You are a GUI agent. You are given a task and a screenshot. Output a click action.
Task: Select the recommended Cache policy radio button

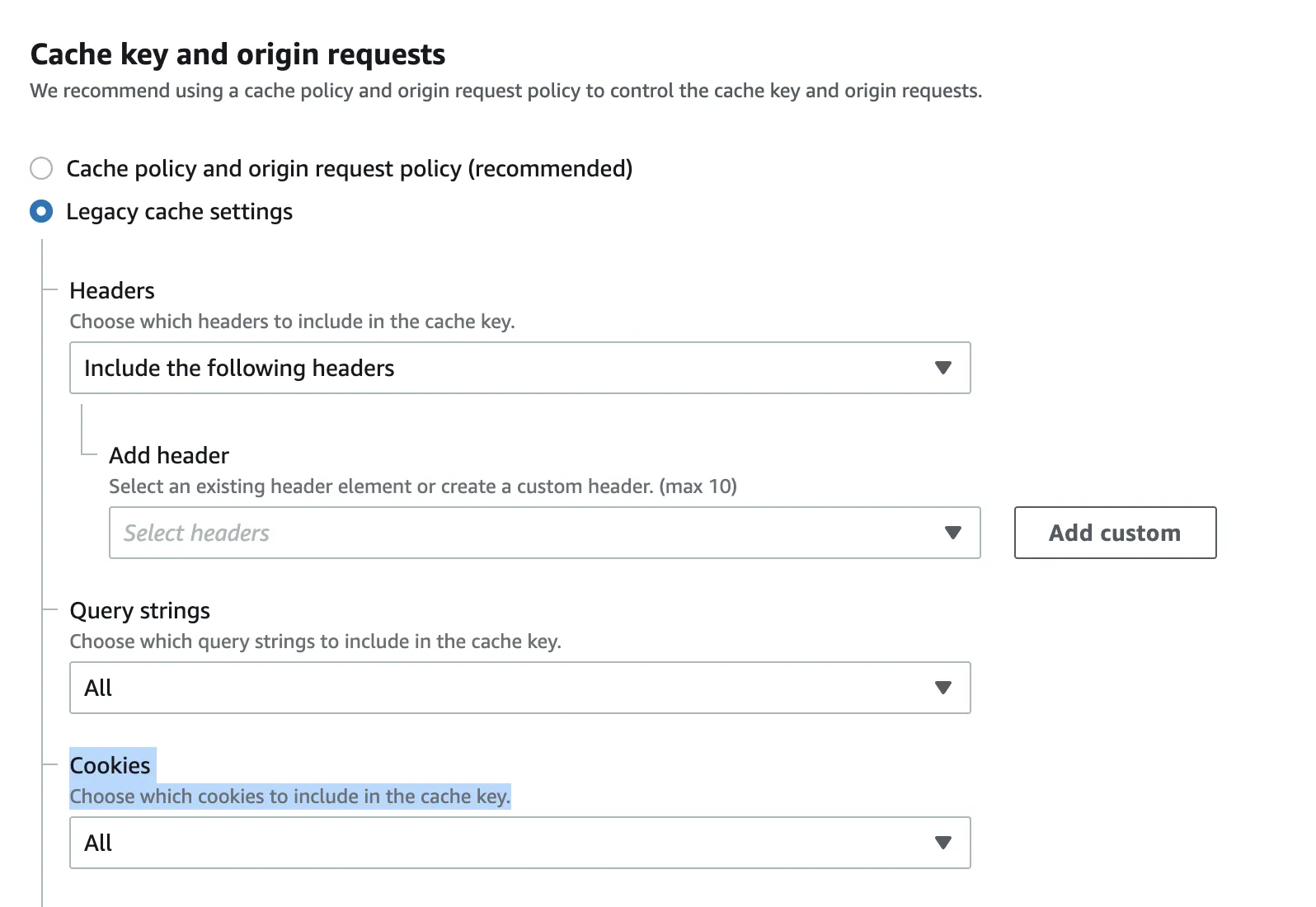coord(41,169)
